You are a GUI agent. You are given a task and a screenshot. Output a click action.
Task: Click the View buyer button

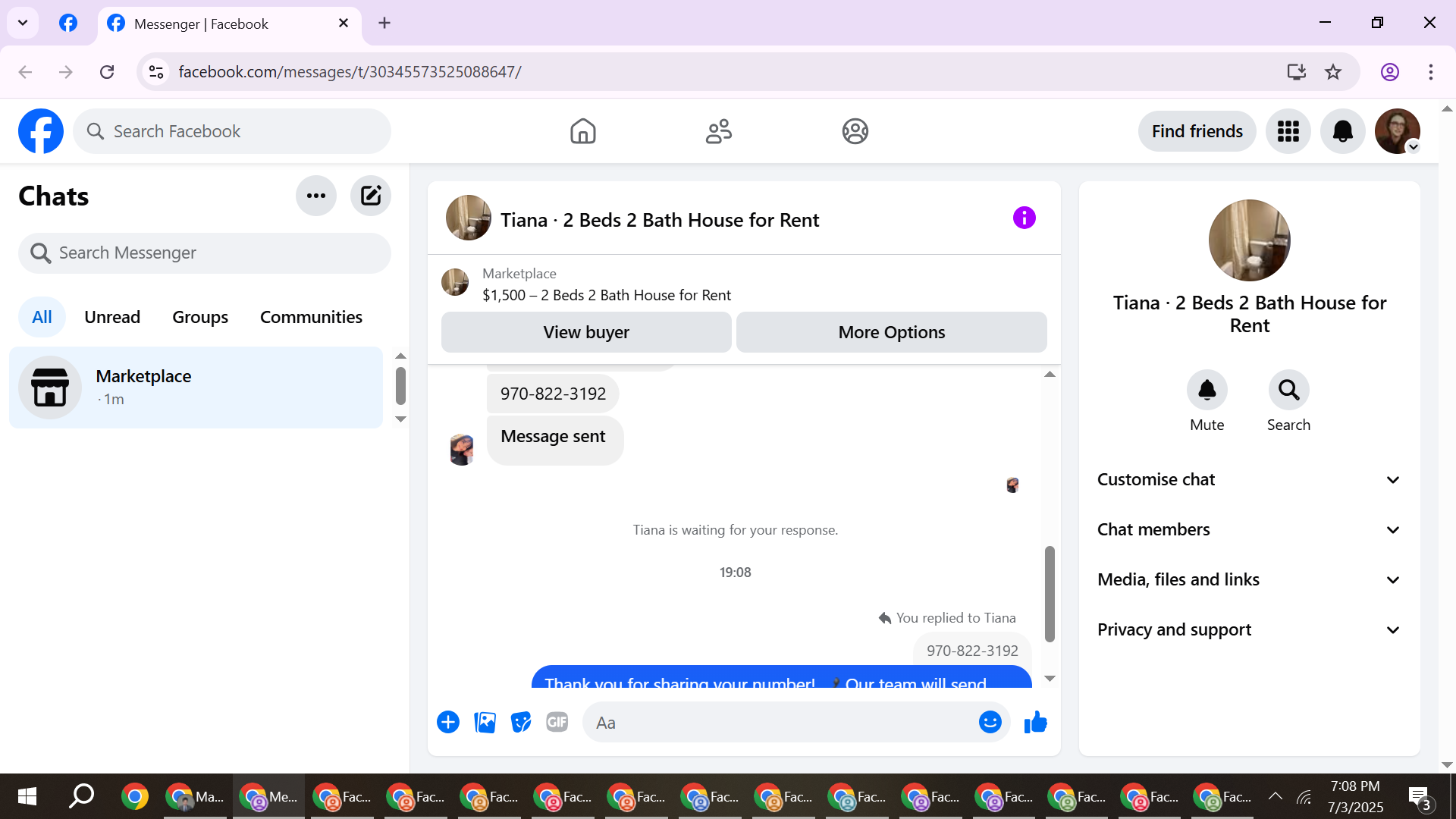(x=586, y=332)
